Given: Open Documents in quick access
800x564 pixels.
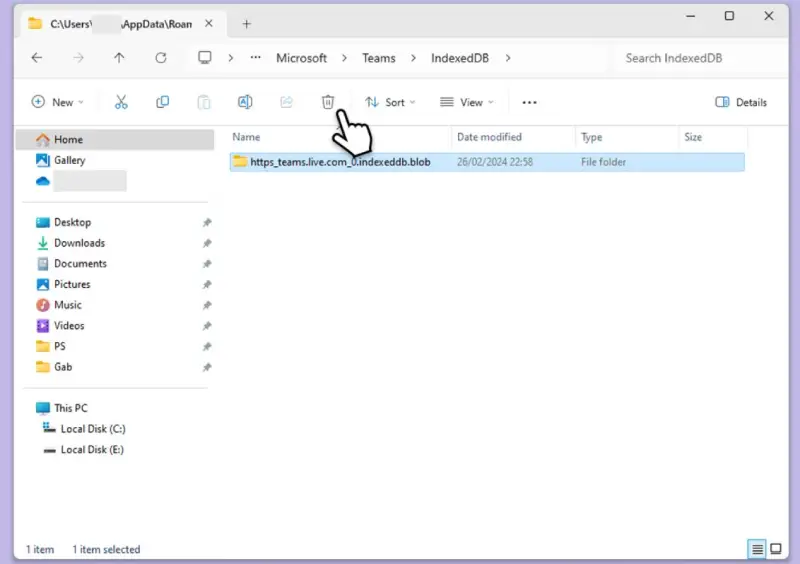Looking at the screenshot, I should click(x=80, y=264).
